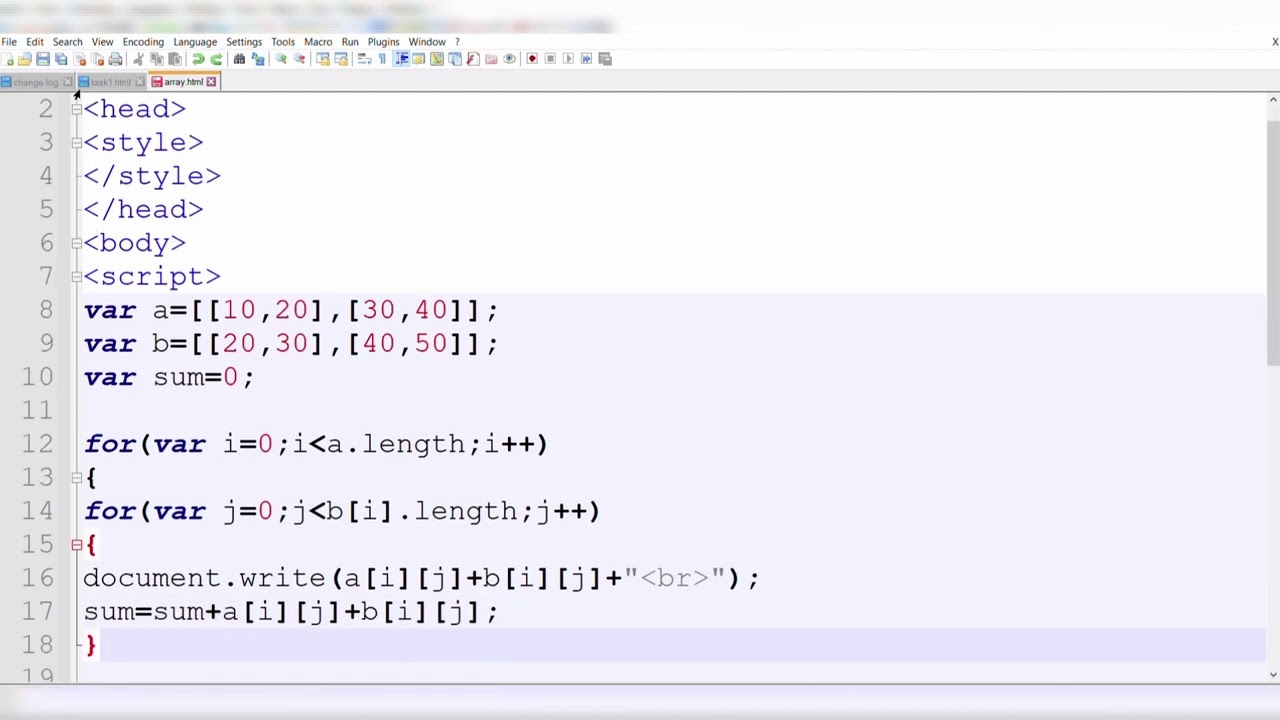Viewport: 1280px width, 720px height.
Task: Collapse the script tag fold marker
Action: pyautogui.click(x=77, y=277)
